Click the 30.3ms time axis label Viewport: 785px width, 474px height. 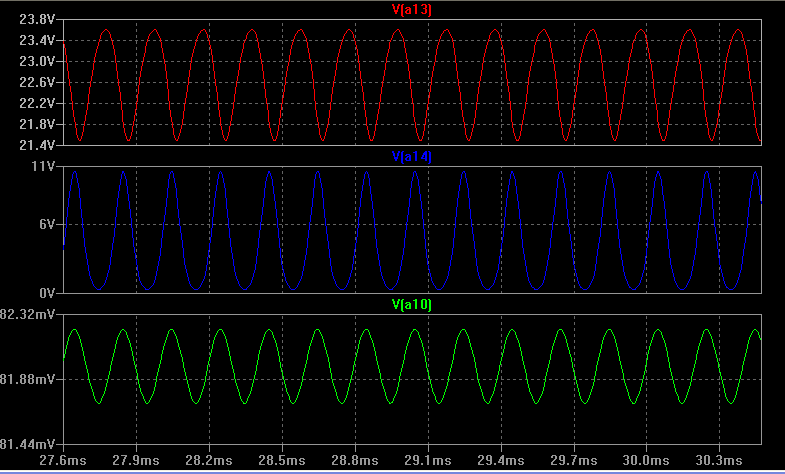pyautogui.click(x=719, y=460)
